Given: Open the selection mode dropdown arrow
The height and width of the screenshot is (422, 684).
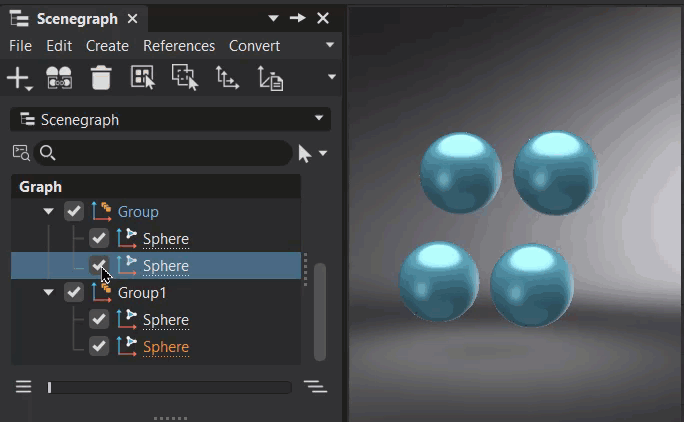Looking at the screenshot, I should [x=323, y=153].
